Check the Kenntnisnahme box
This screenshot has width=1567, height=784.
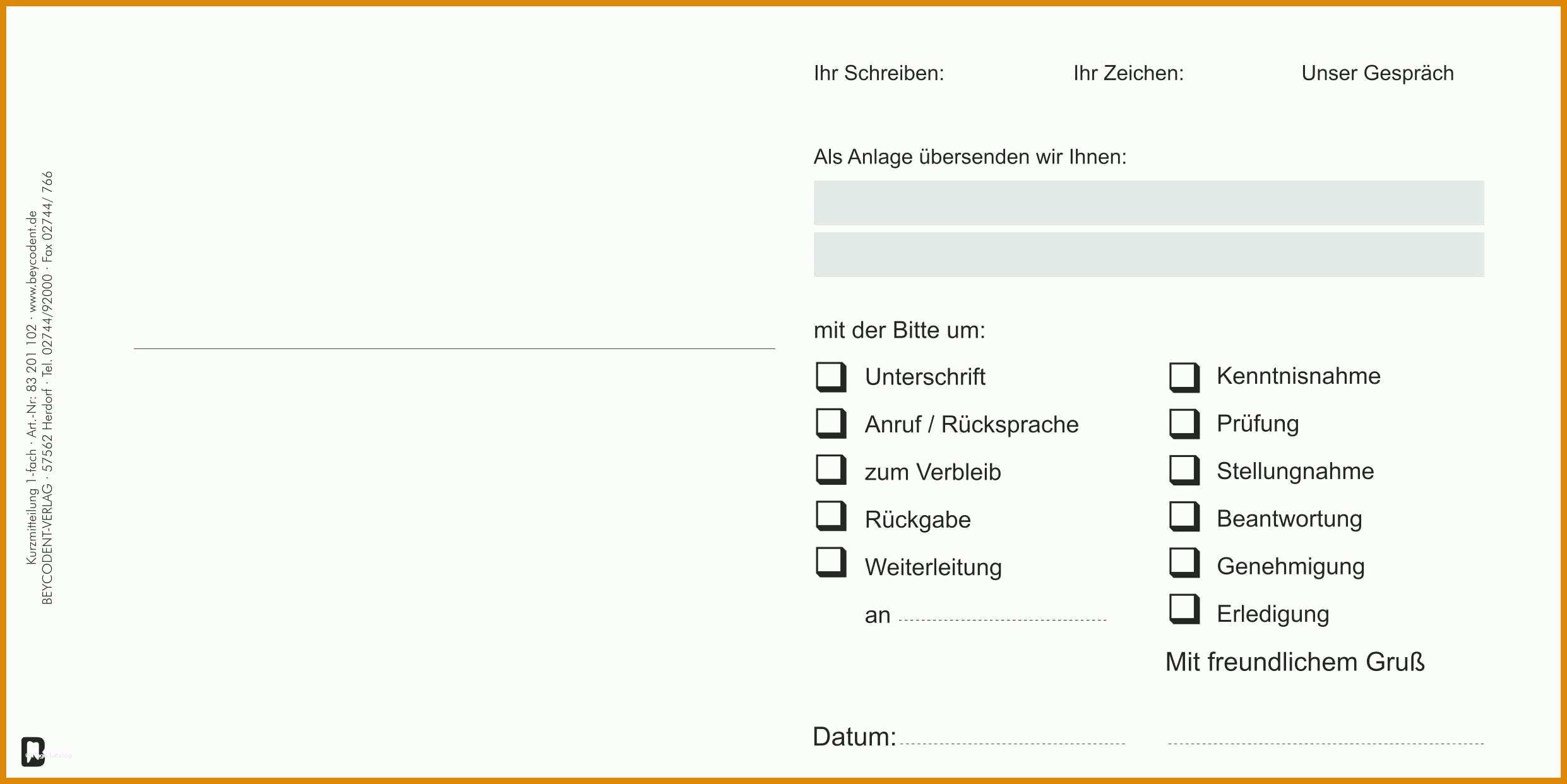point(1184,377)
